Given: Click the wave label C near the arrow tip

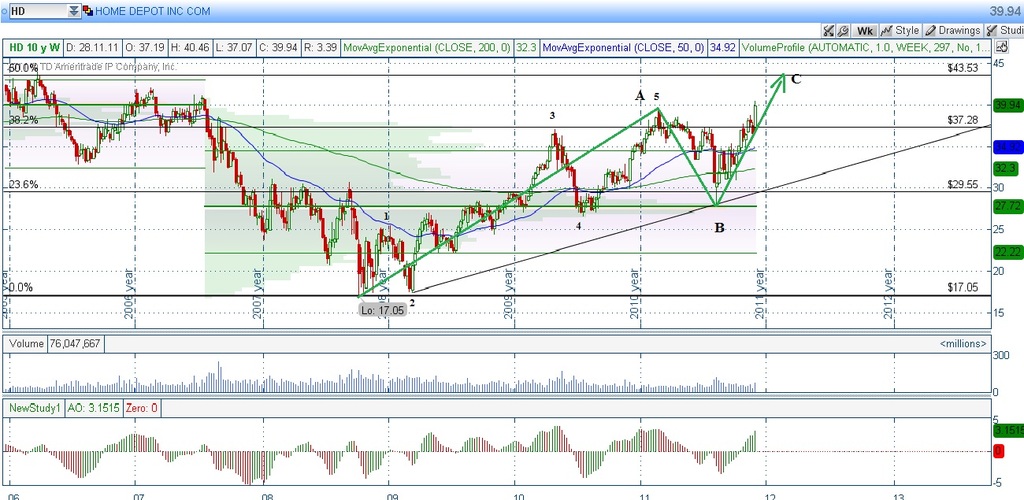Looking at the screenshot, I should pyautogui.click(x=795, y=80).
